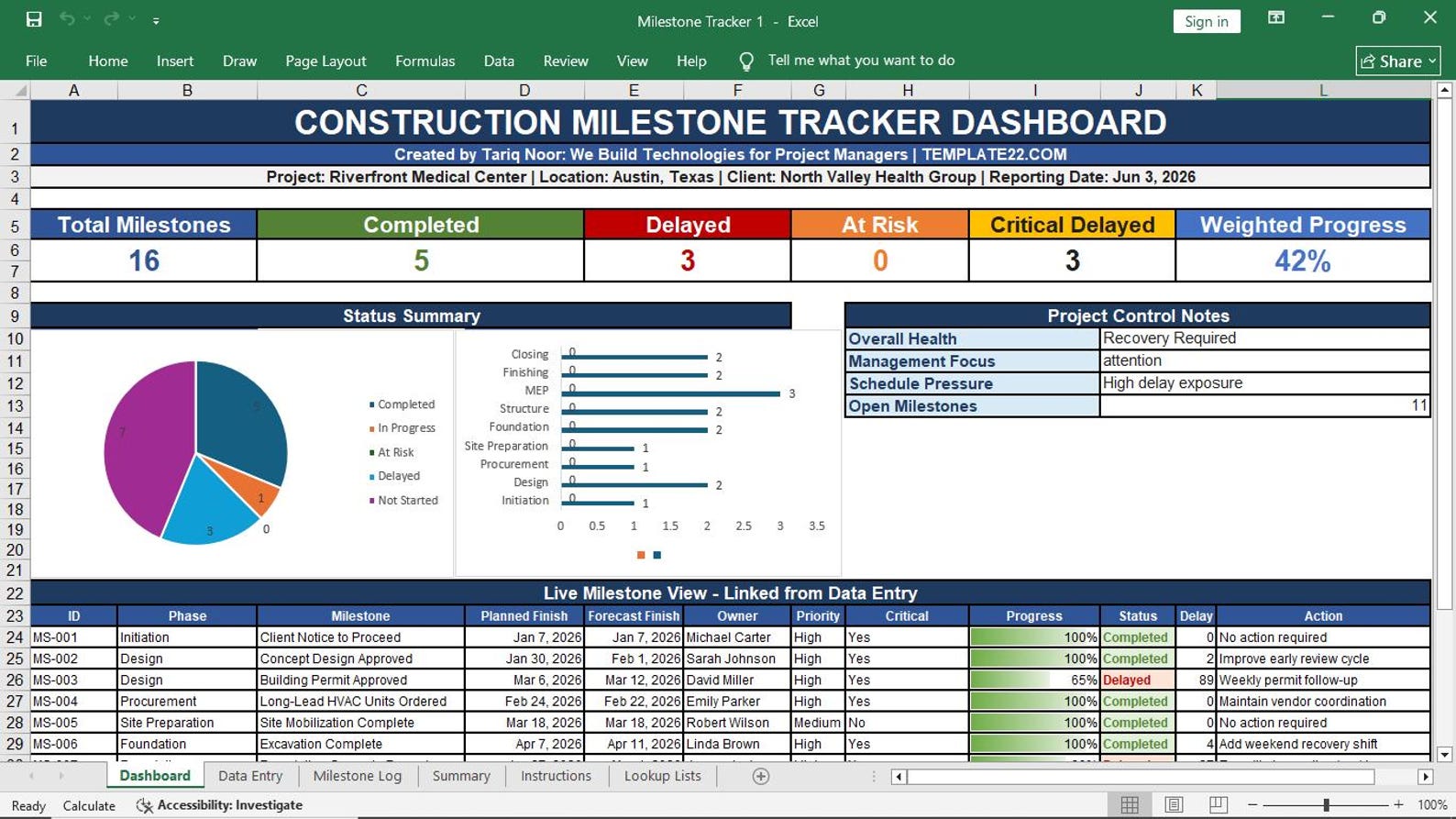Screen dimensions: 1456x819
Task: Click the previous sheet navigation arrow
Action: 31,776
